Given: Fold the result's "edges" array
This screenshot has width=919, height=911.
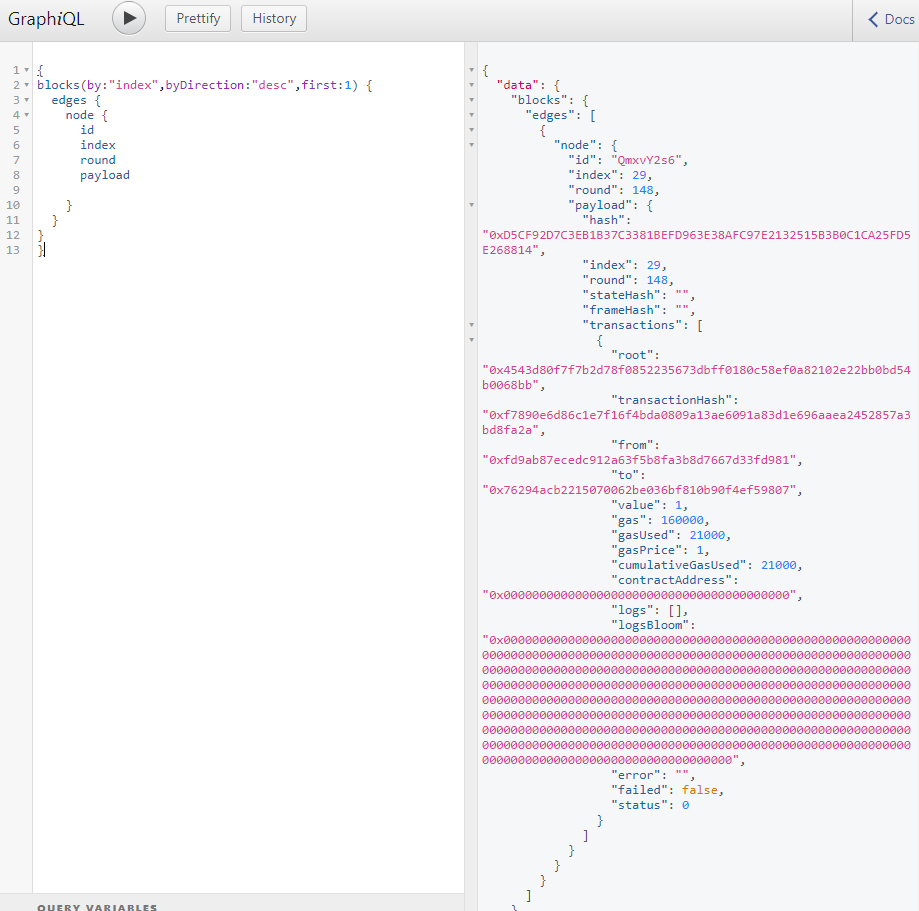Looking at the screenshot, I should click(472, 115).
